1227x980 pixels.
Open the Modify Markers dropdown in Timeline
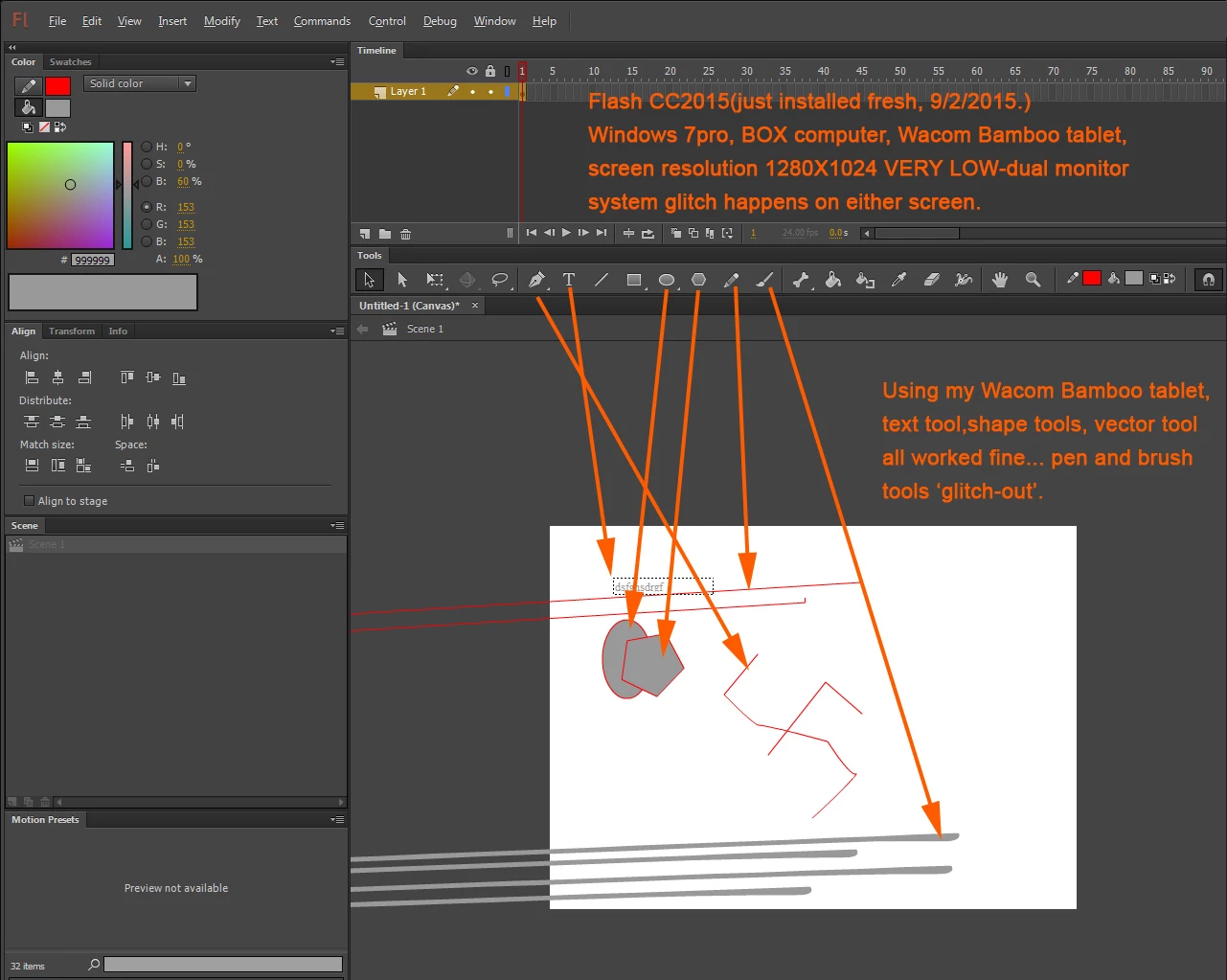pos(728,233)
